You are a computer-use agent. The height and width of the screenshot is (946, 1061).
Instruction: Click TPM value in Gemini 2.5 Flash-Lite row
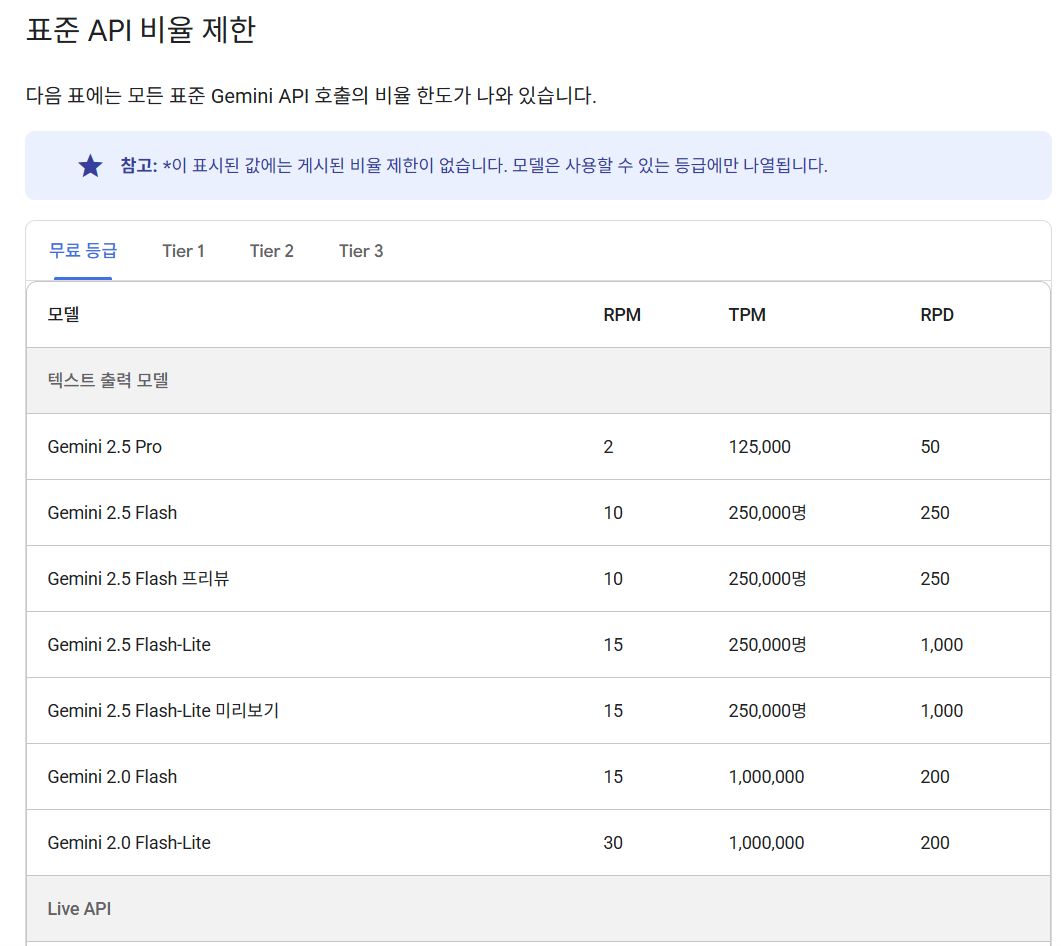(767, 645)
